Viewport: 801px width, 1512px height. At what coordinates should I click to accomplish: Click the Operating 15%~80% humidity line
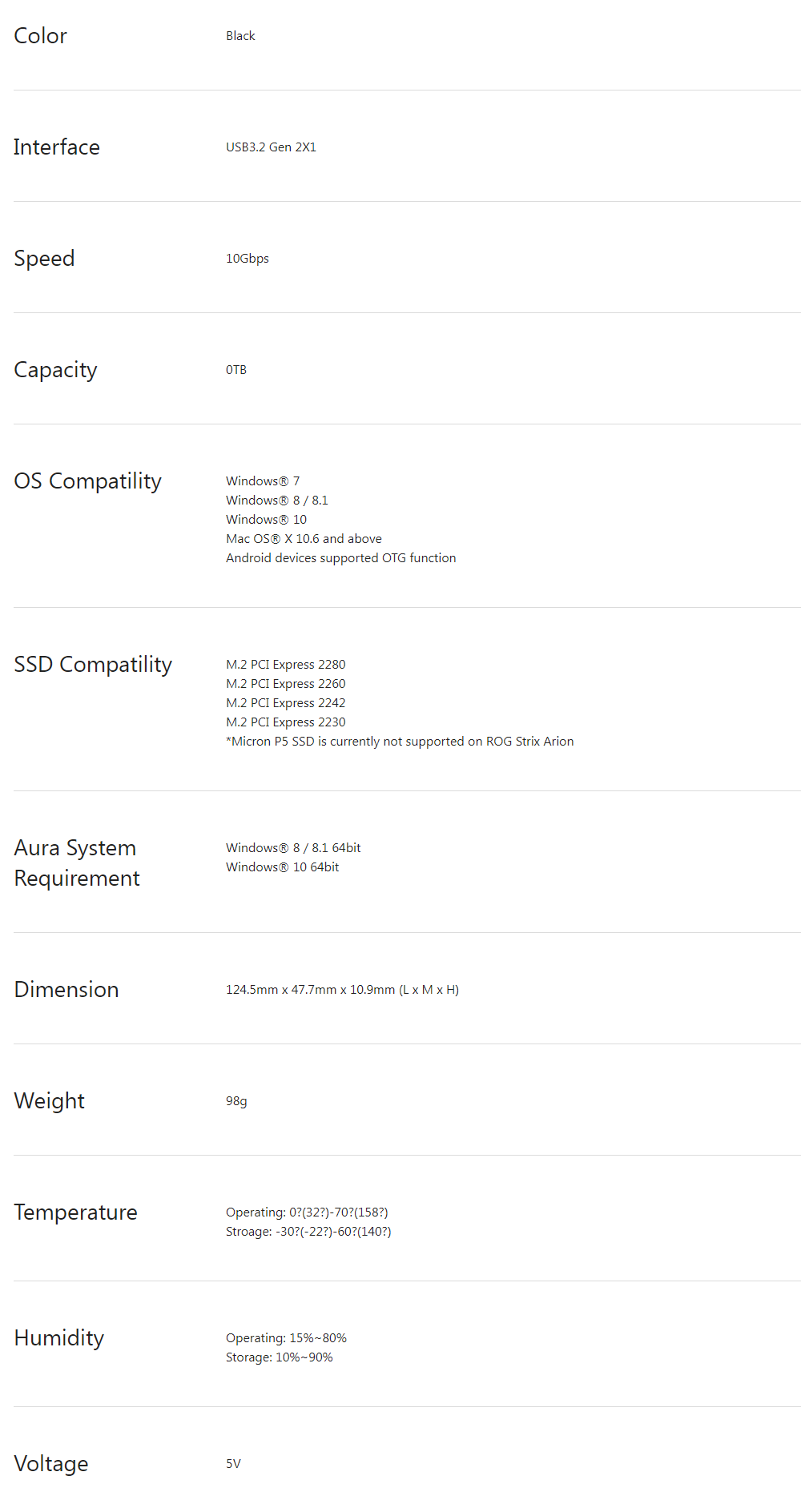tap(286, 1338)
